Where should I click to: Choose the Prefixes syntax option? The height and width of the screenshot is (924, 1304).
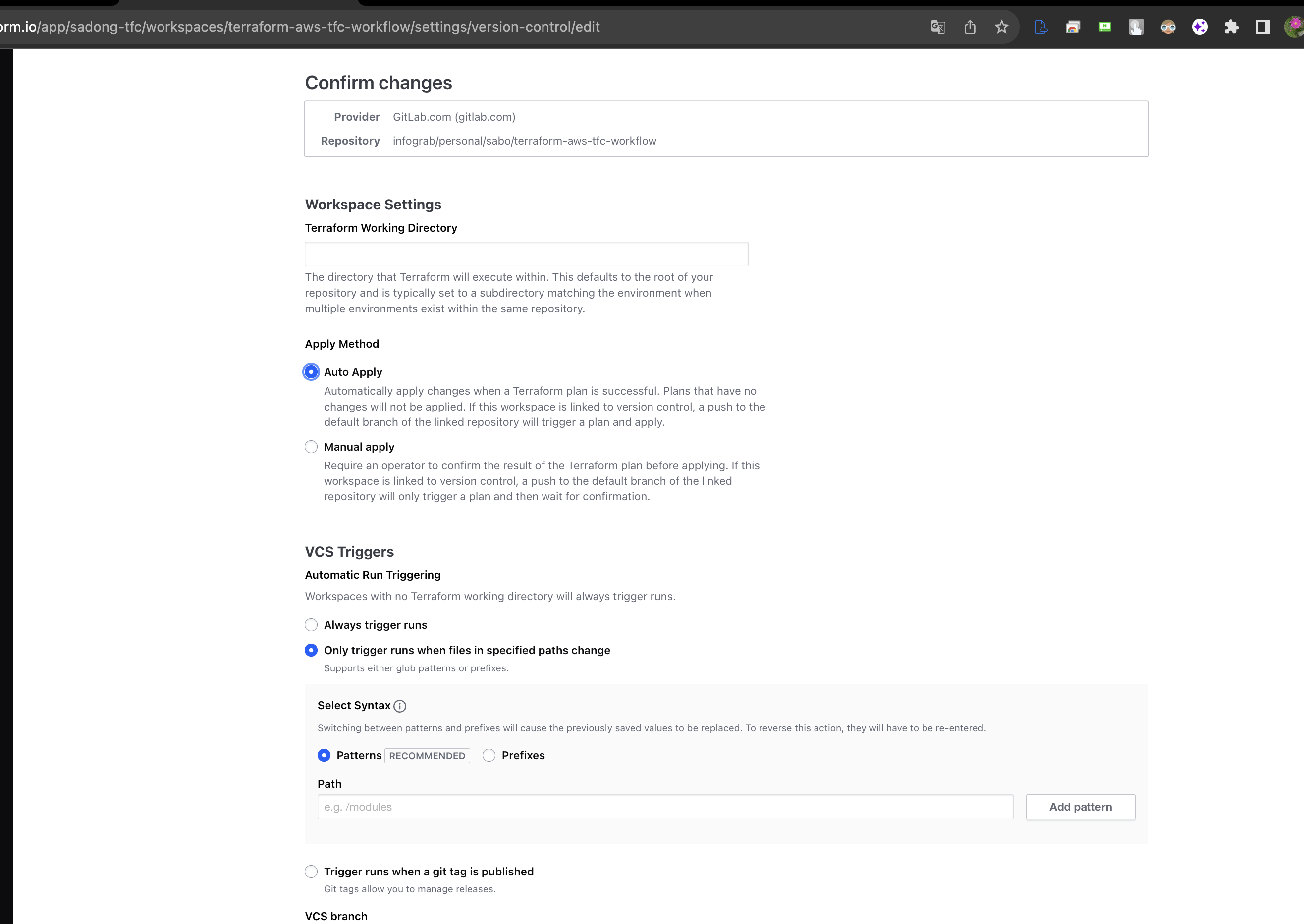point(489,755)
